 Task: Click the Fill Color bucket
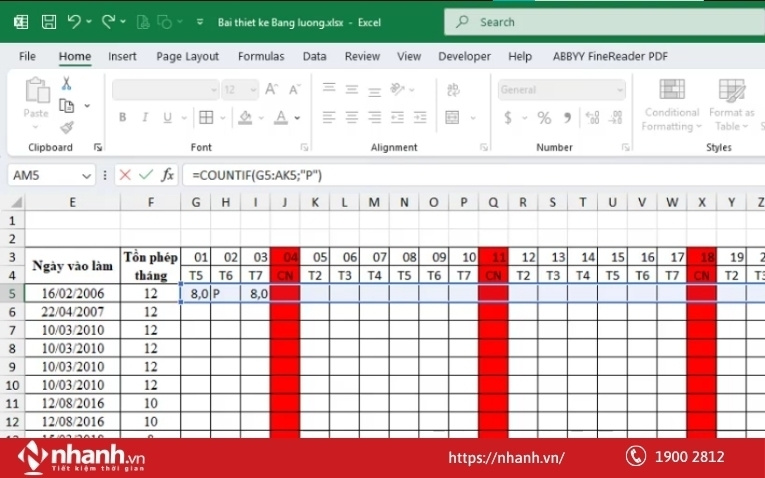[x=245, y=117]
